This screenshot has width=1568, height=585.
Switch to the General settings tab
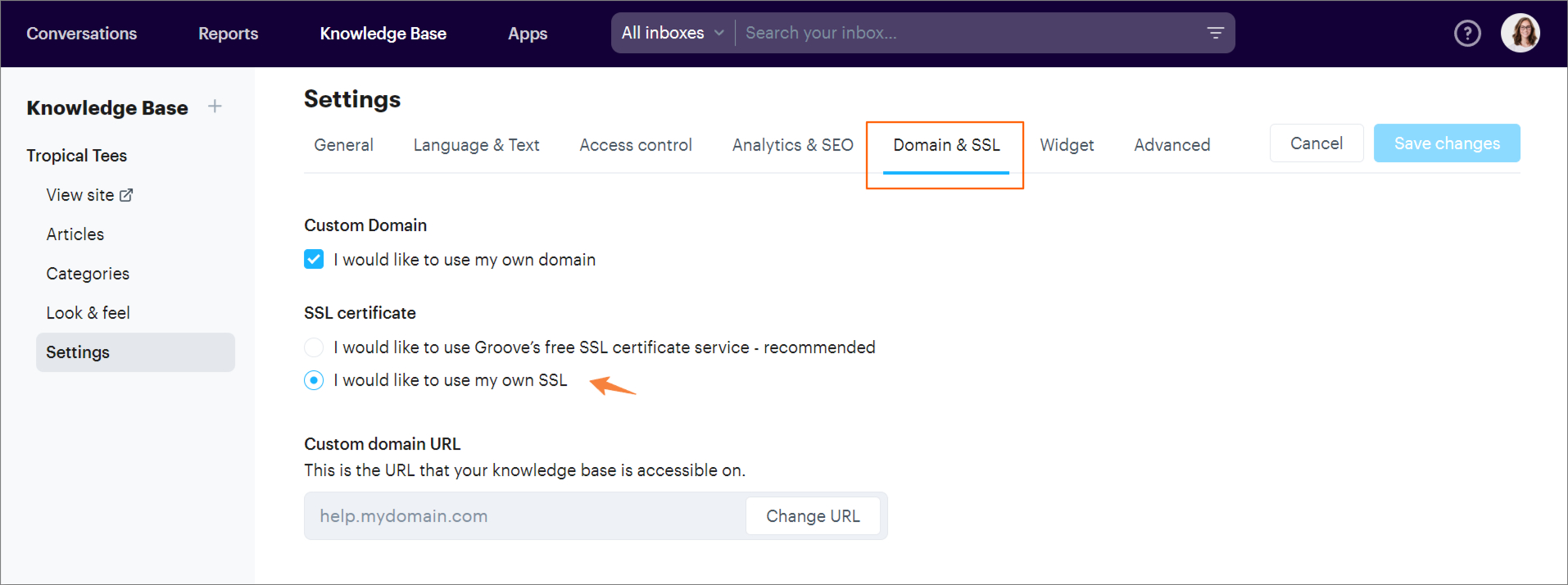(x=343, y=145)
